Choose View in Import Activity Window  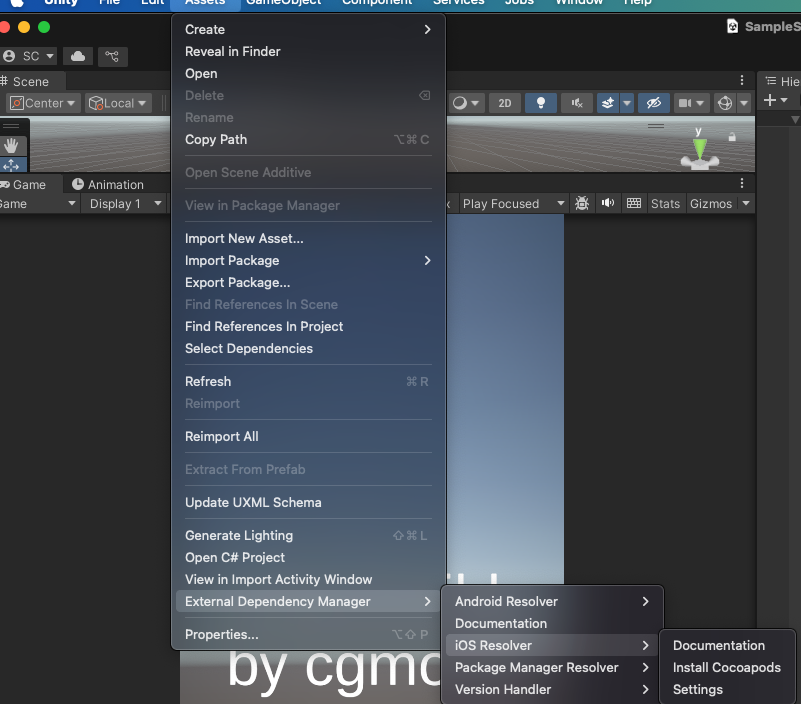308,579
